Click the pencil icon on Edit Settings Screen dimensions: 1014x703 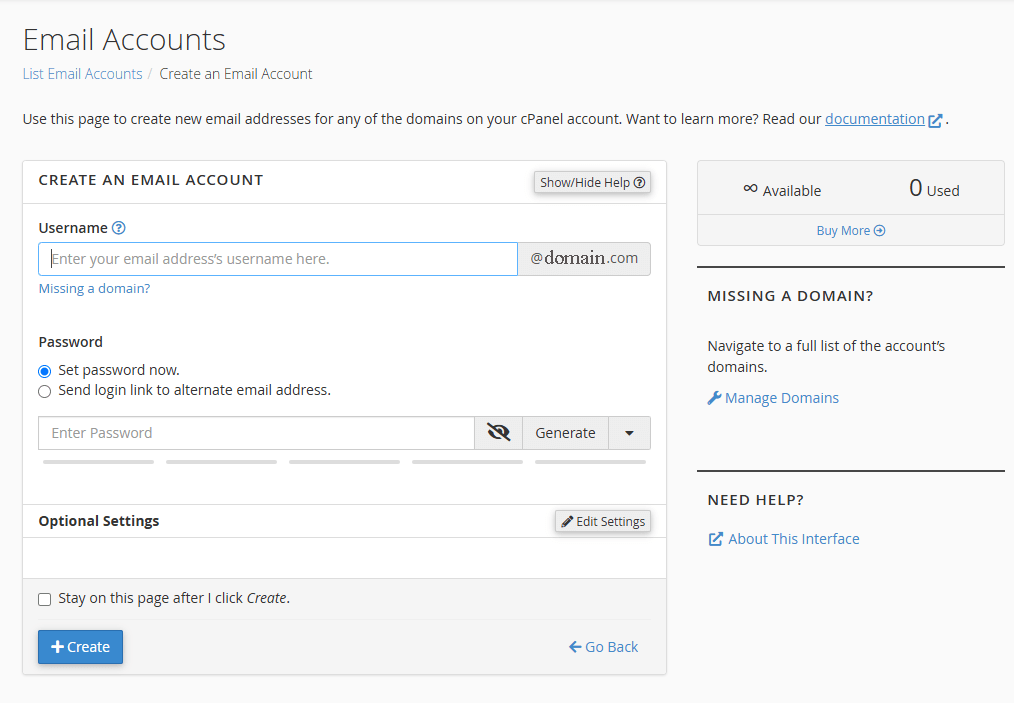pyautogui.click(x=567, y=521)
